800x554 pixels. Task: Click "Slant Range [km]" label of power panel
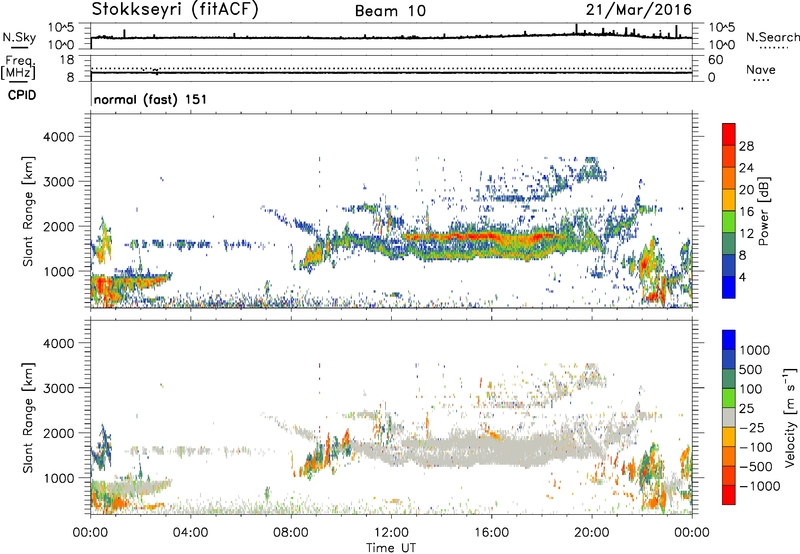coord(28,211)
